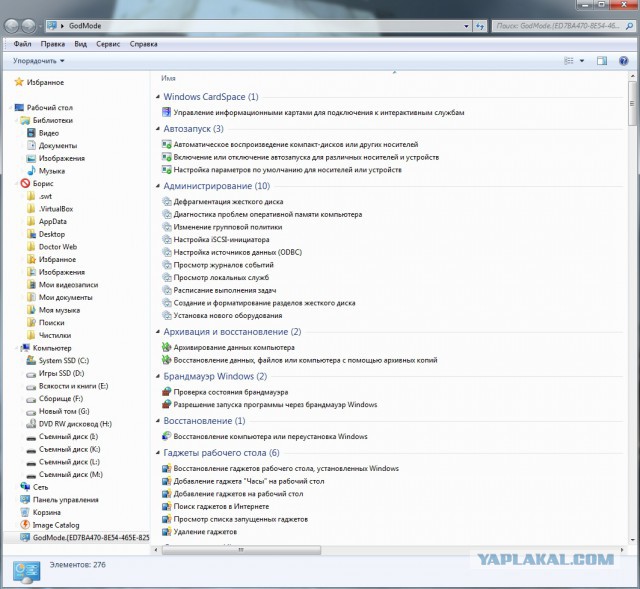Open the Сервис menu
This screenshot has width=640, height=589.
coord(108,44)
